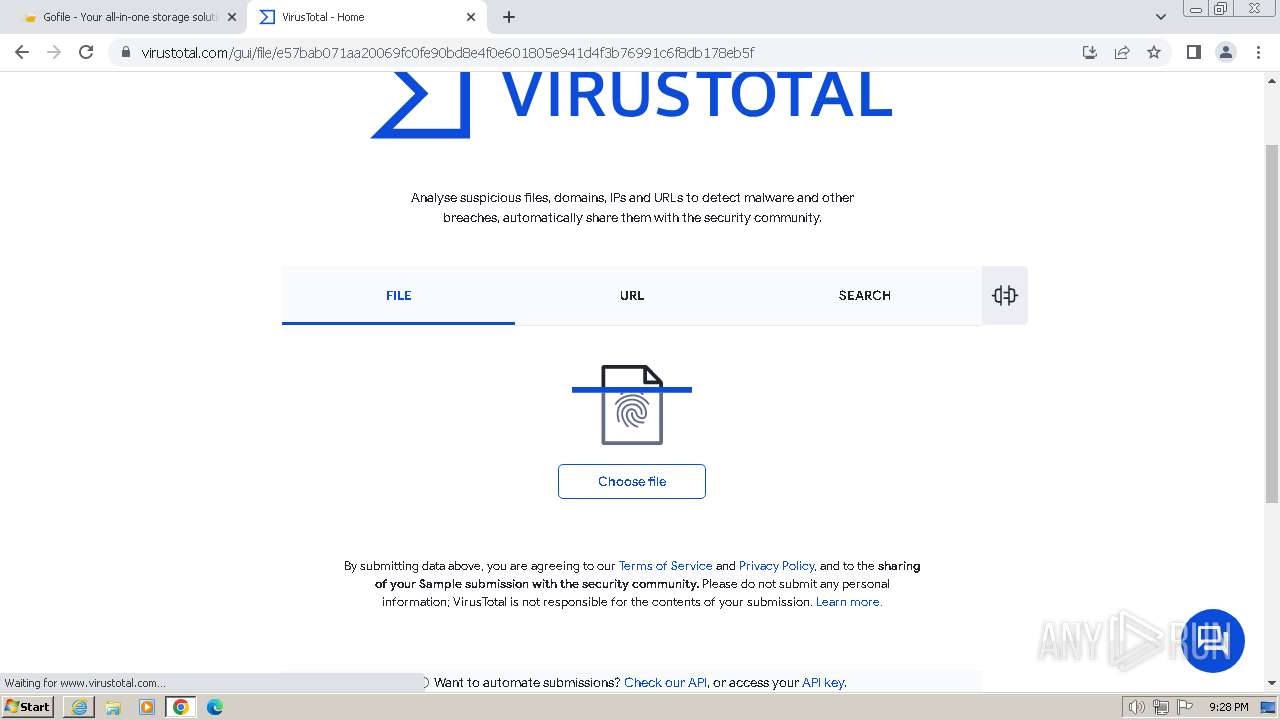Image resolution: width=1280 pixels, height=720 pixels.
Task: Open the Terms of Service link
Action: click(665, 566)
